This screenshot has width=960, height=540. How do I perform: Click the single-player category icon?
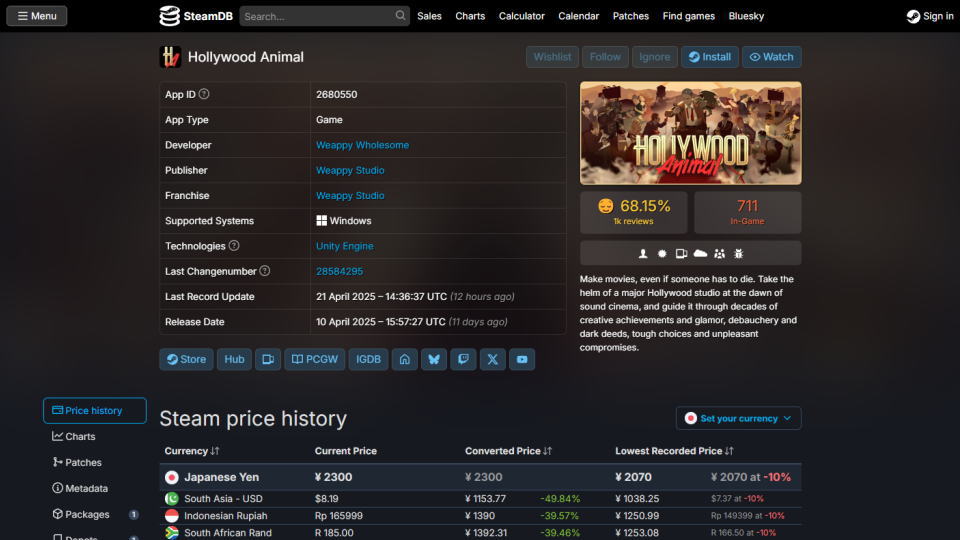[x=643, y=253]
